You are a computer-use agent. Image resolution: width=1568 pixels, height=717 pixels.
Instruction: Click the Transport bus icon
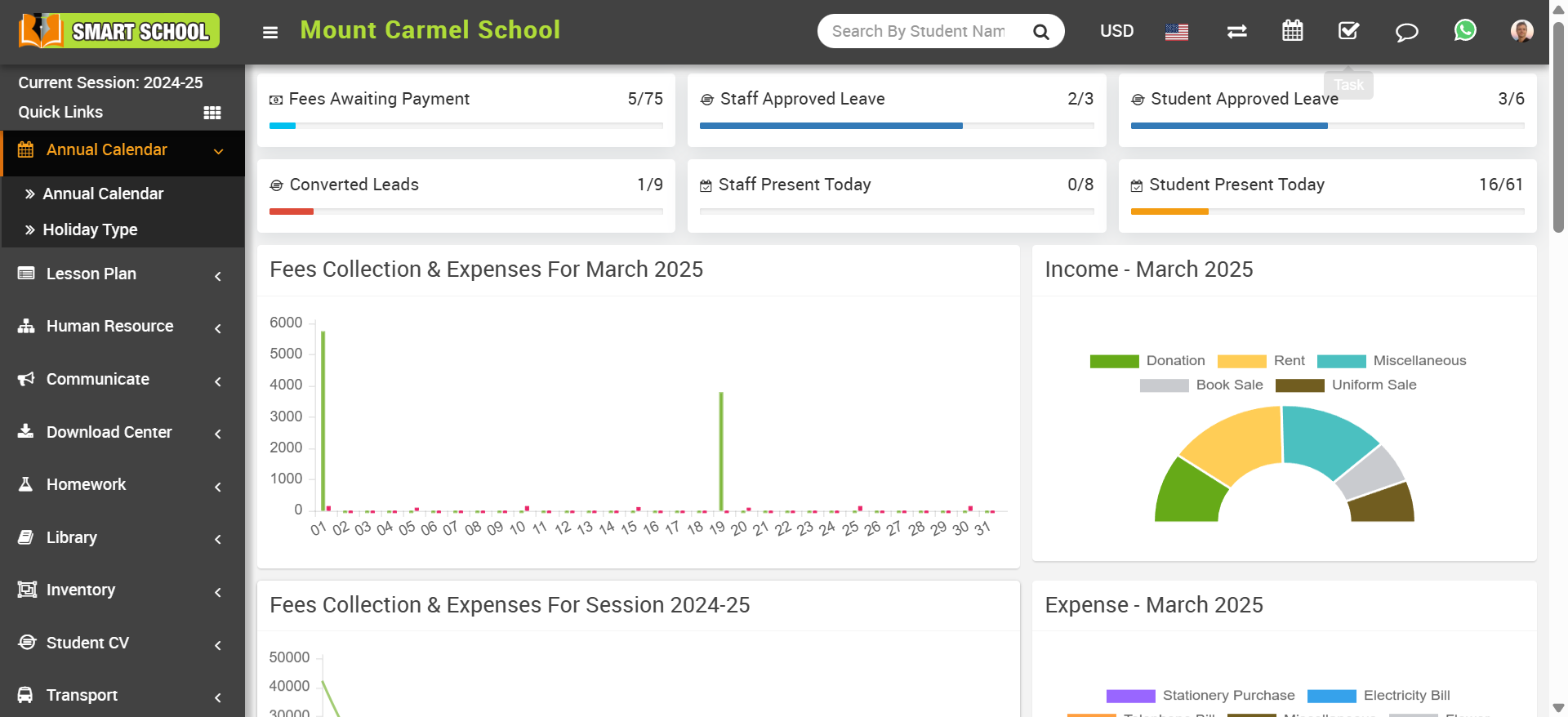click(26, 695)
